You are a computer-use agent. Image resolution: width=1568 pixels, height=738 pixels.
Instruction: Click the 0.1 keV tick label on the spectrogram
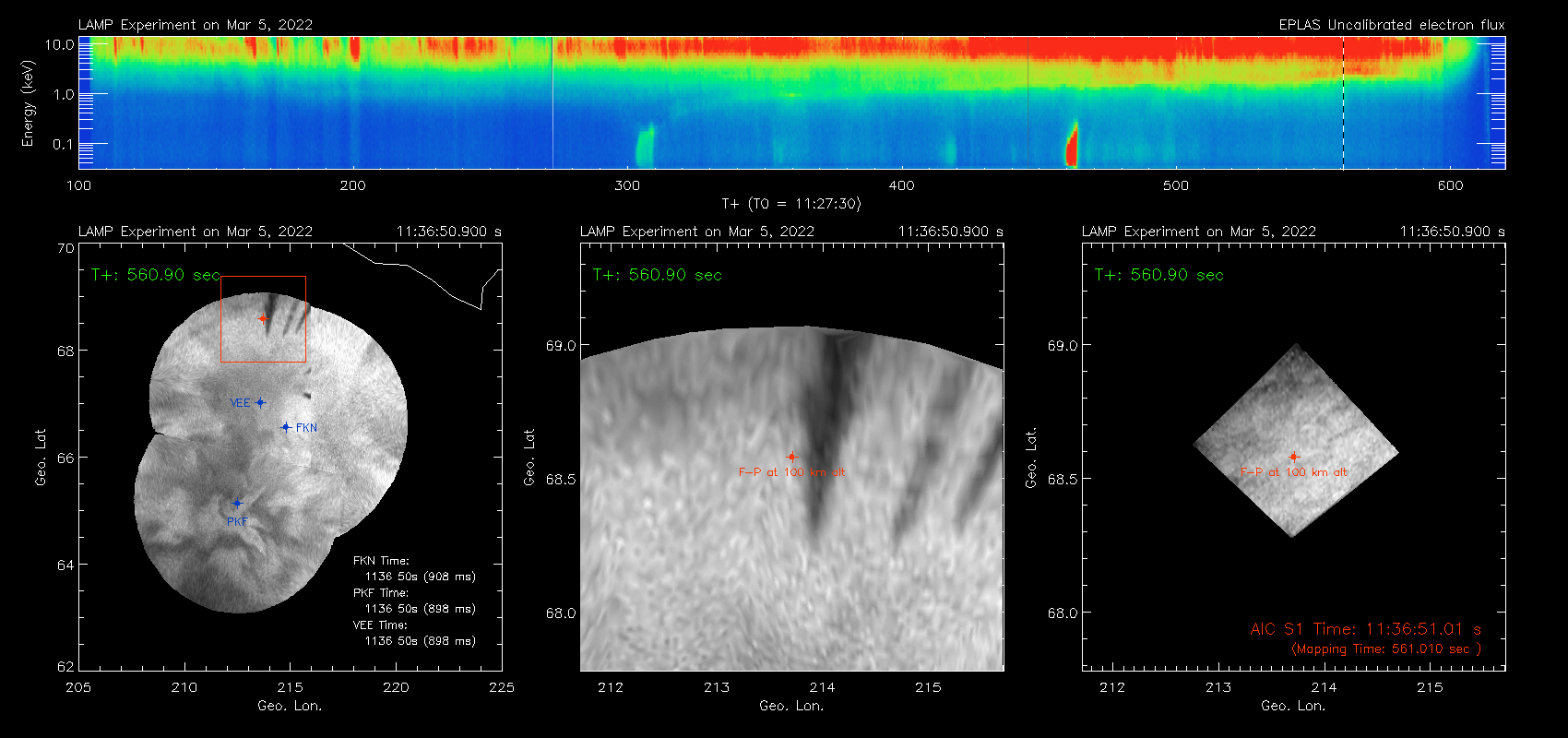click(64, 144)
